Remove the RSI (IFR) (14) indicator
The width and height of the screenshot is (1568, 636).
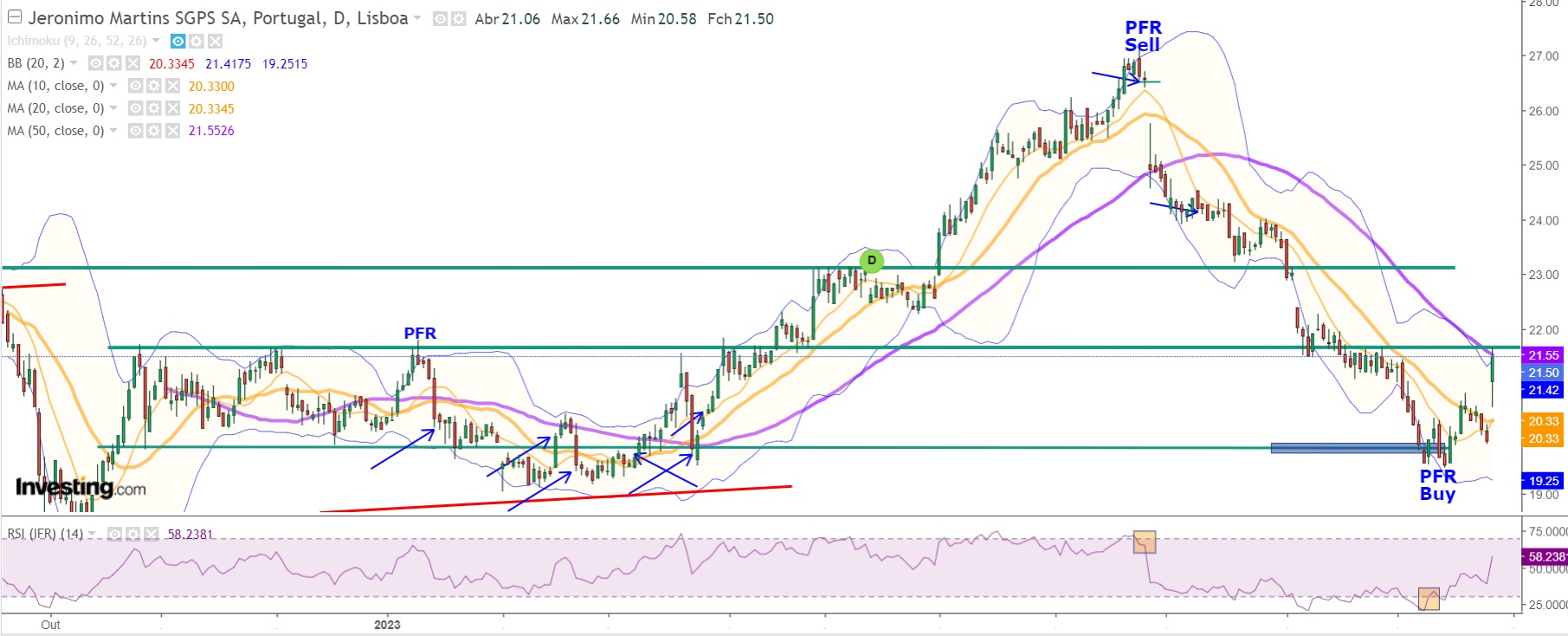pyautogui.click(x=151, y=534)
